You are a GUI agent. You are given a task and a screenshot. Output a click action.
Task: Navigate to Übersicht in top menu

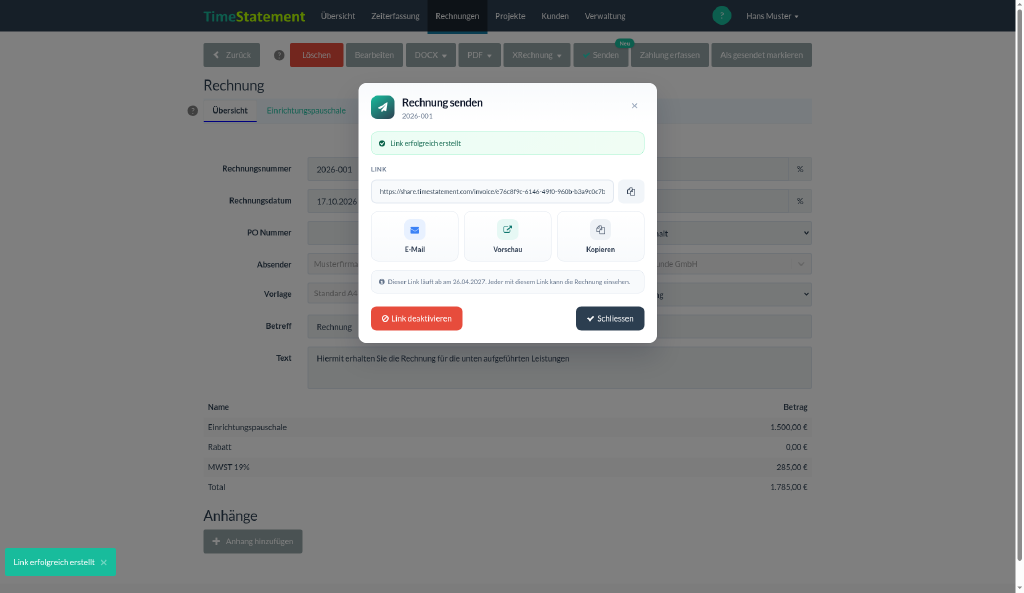pos(338,16)
